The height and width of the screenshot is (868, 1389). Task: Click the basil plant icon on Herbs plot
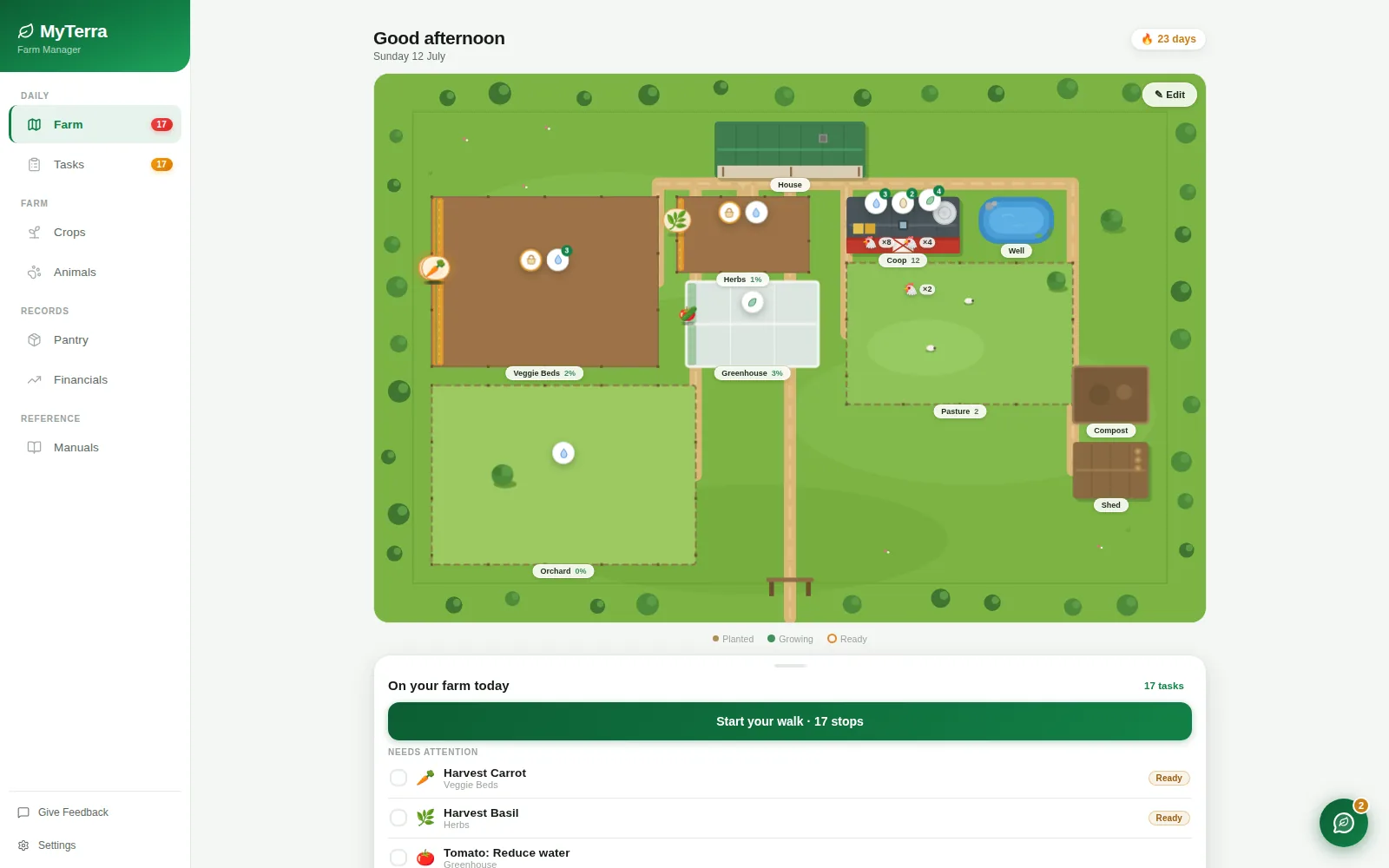(677, 220)
